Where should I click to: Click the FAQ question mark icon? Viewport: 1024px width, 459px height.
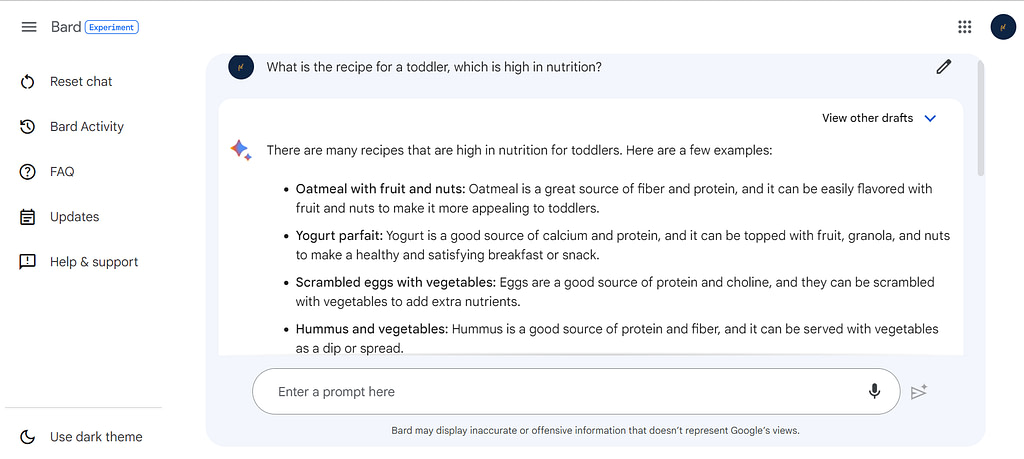tap(27, 172)
